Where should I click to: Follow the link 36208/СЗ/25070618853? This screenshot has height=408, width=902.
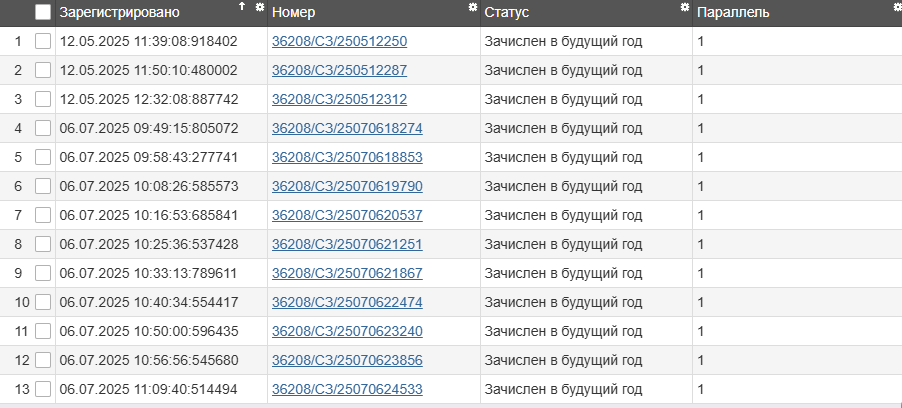(347, 158)
